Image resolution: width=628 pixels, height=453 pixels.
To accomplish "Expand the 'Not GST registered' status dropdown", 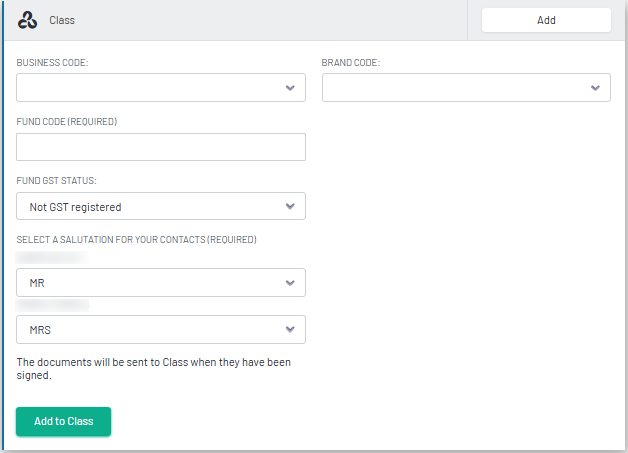I will tap(150, 207).
